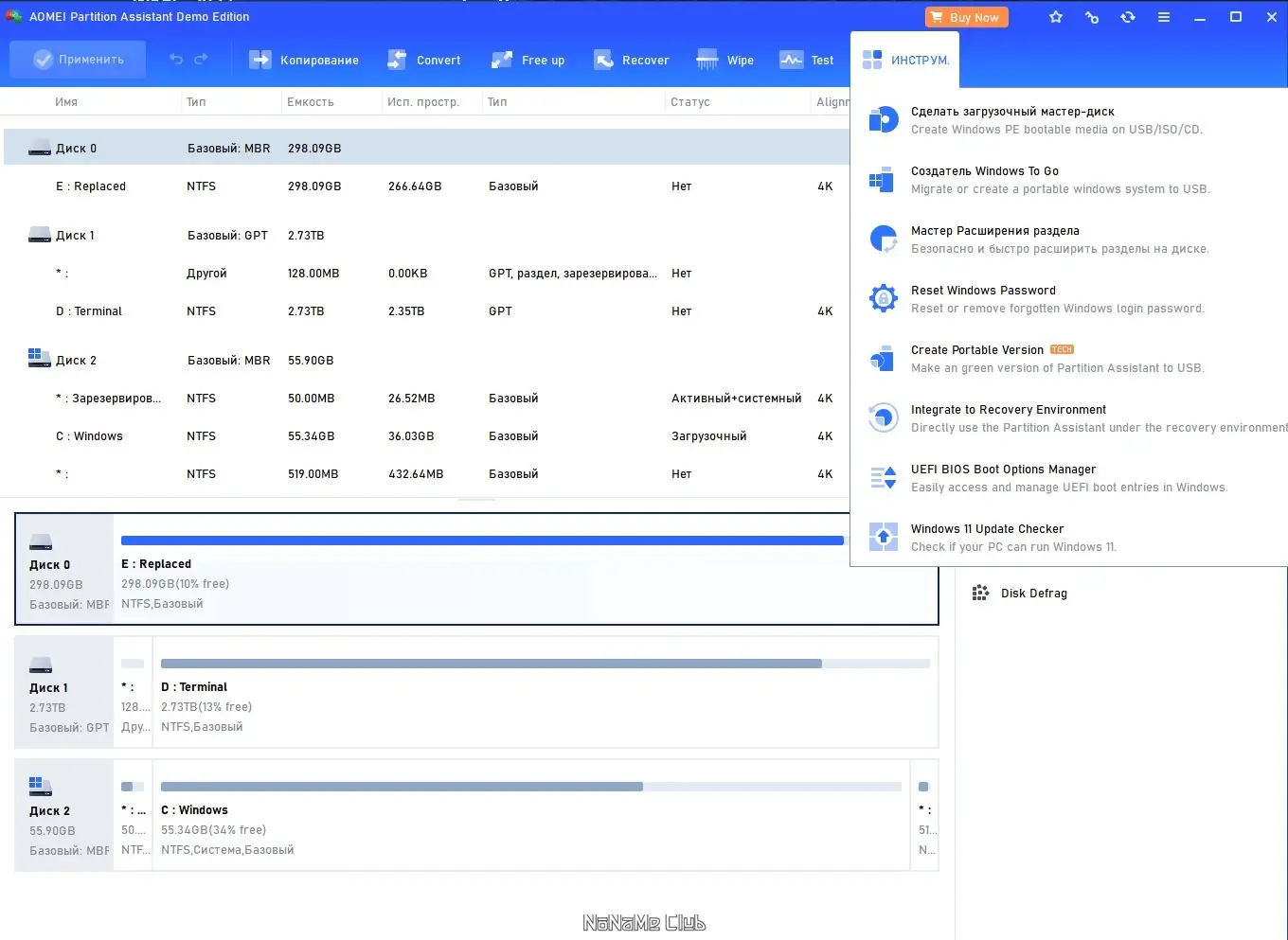
Task: Sort by the Емкость column header
Action: (x=311, y=102)
